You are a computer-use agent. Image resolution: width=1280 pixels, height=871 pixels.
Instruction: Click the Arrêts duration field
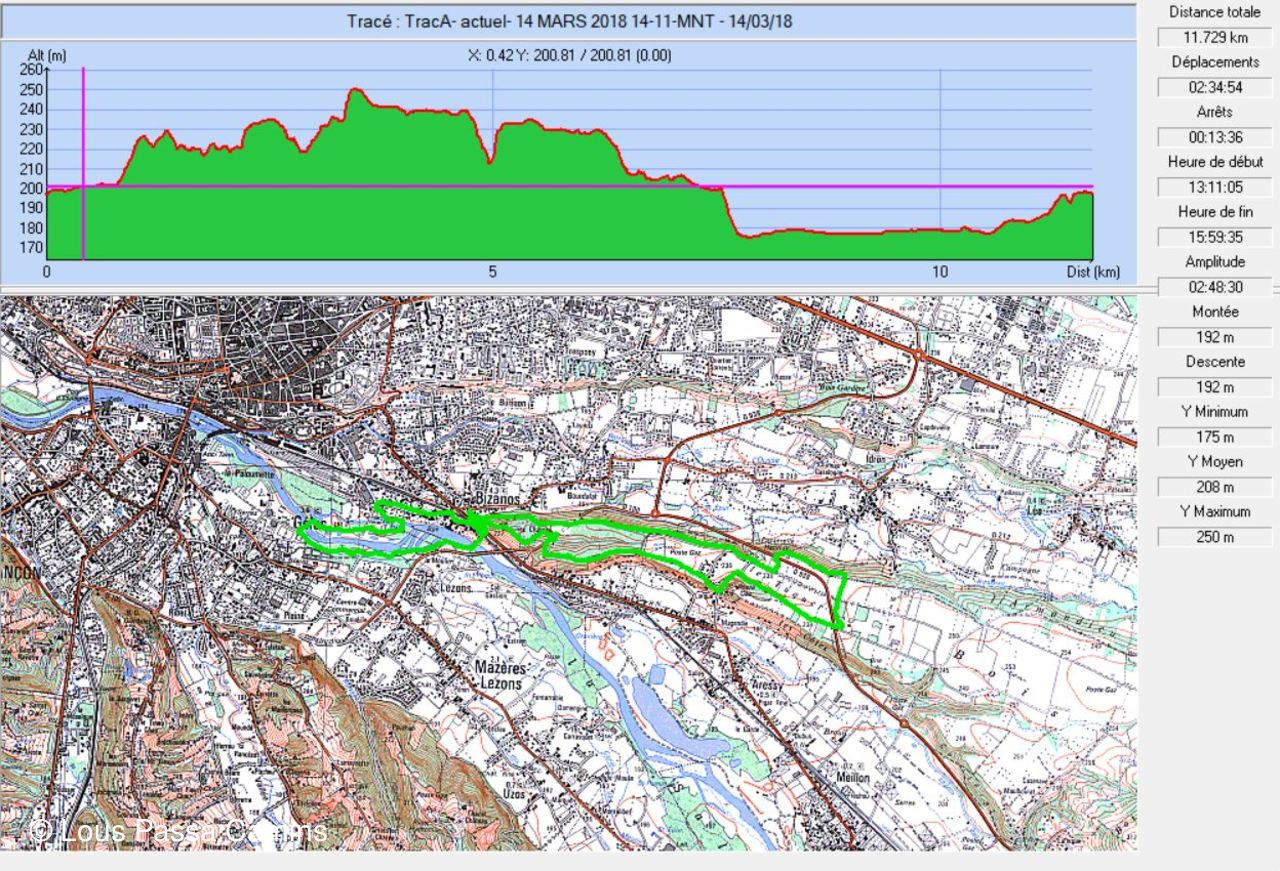1214,138
